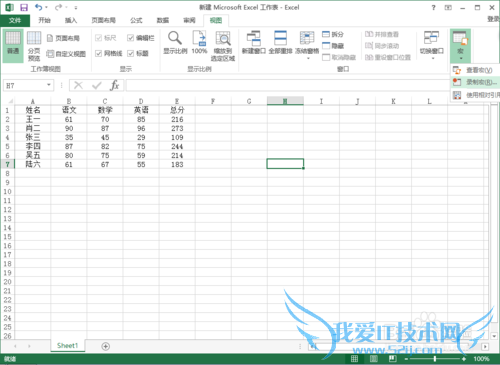Click in the Name Box showing H7
The height and width of the screenshot is (365, 500).
click(x=25, y=86)
